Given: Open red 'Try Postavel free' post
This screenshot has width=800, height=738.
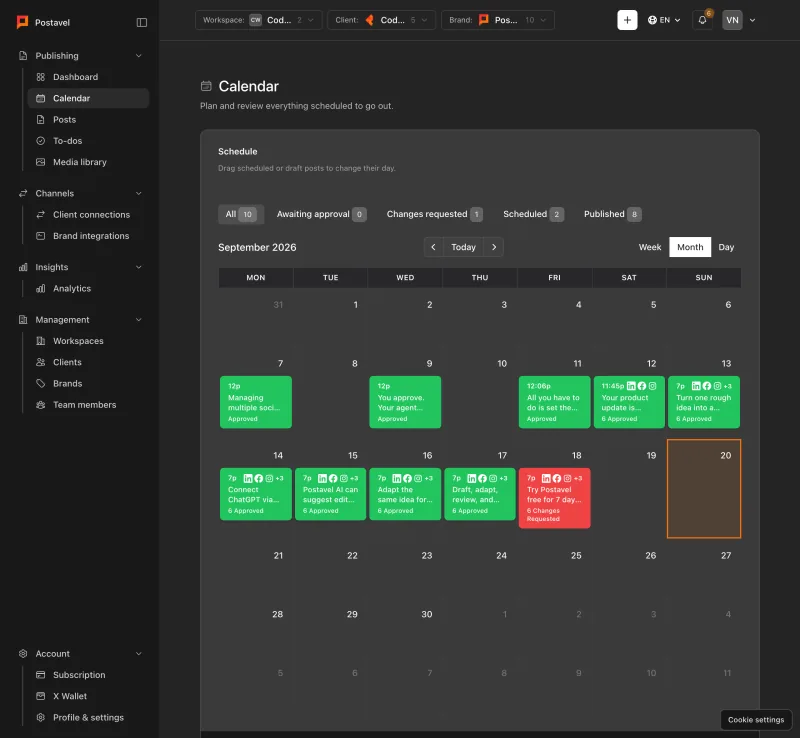Looking at the screenshot, I should coord(555,498).
